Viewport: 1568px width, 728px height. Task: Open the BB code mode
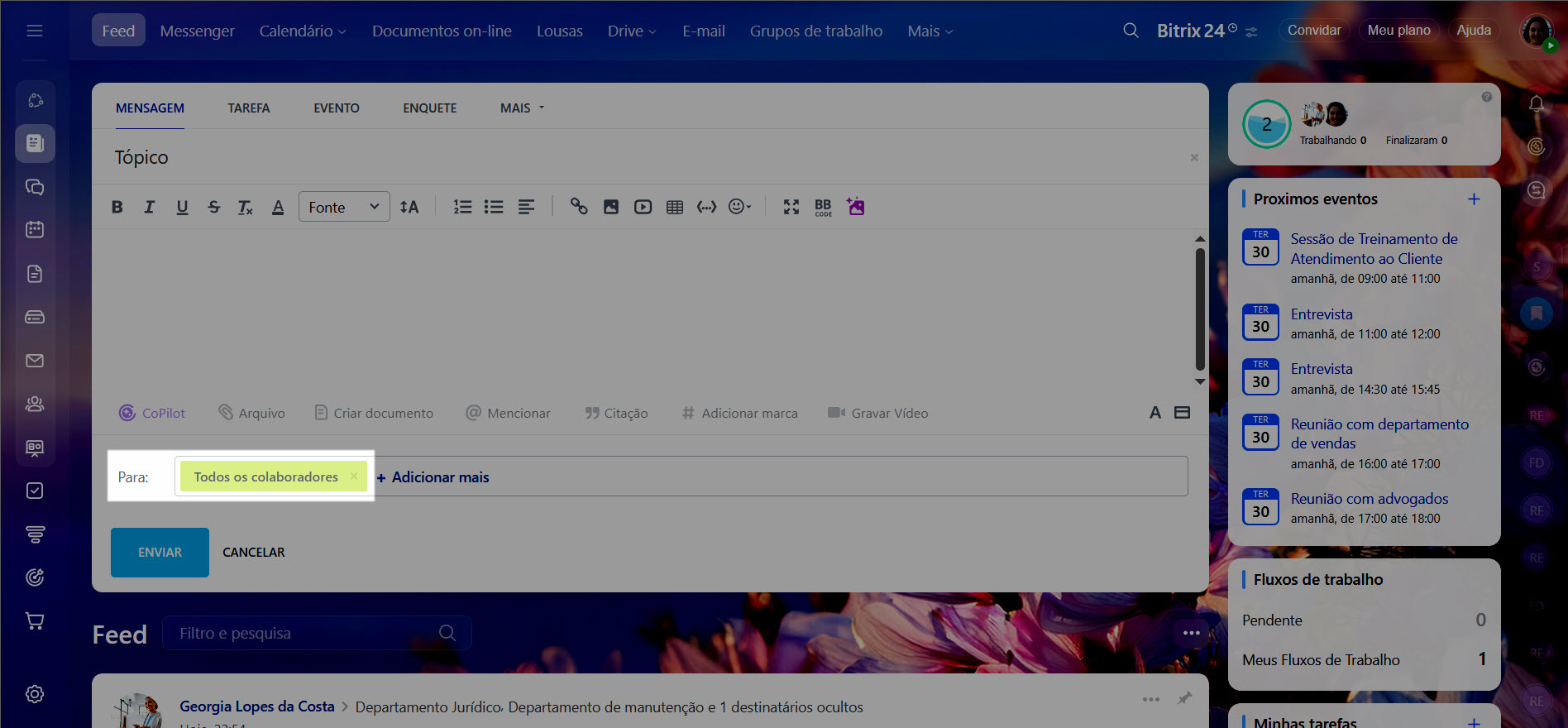click(823, 207)
